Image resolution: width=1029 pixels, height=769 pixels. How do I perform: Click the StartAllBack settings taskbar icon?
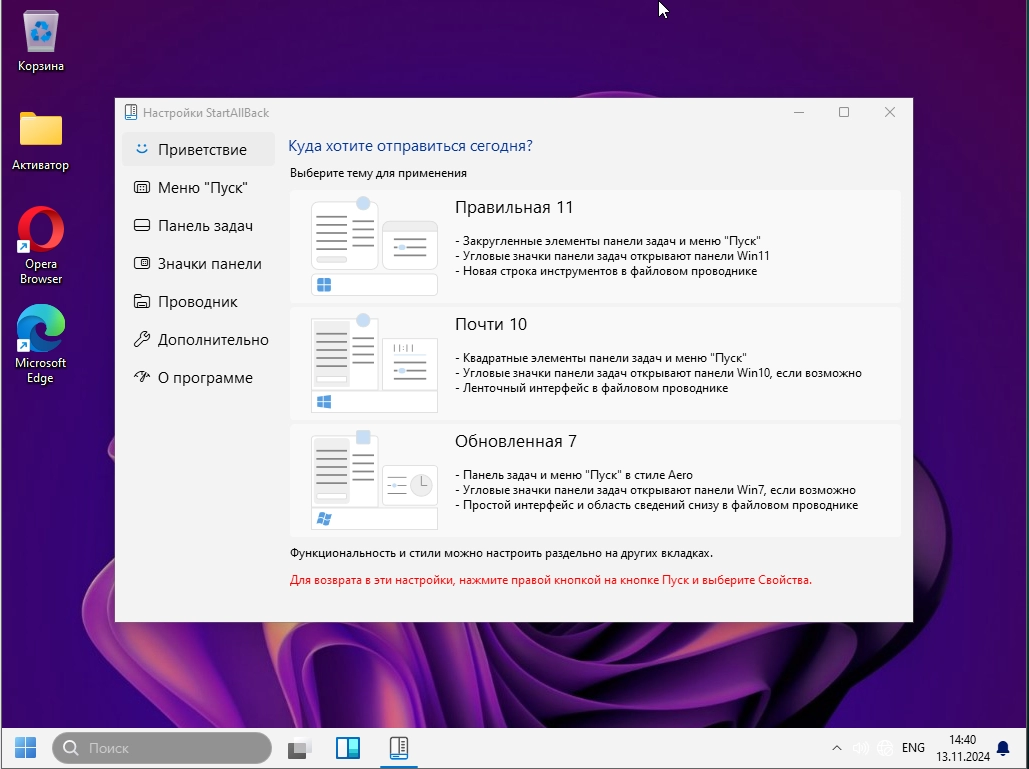coord(398,748)
